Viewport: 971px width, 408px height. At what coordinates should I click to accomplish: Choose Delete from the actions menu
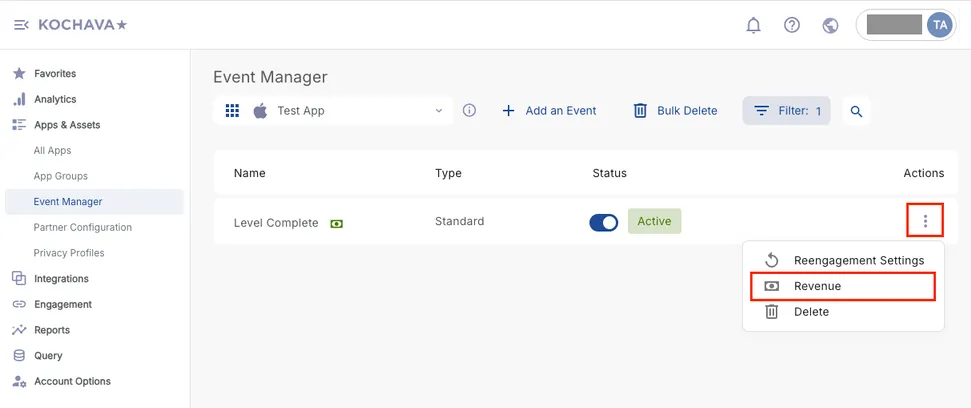pyautogui.click(x=843, y=312)
